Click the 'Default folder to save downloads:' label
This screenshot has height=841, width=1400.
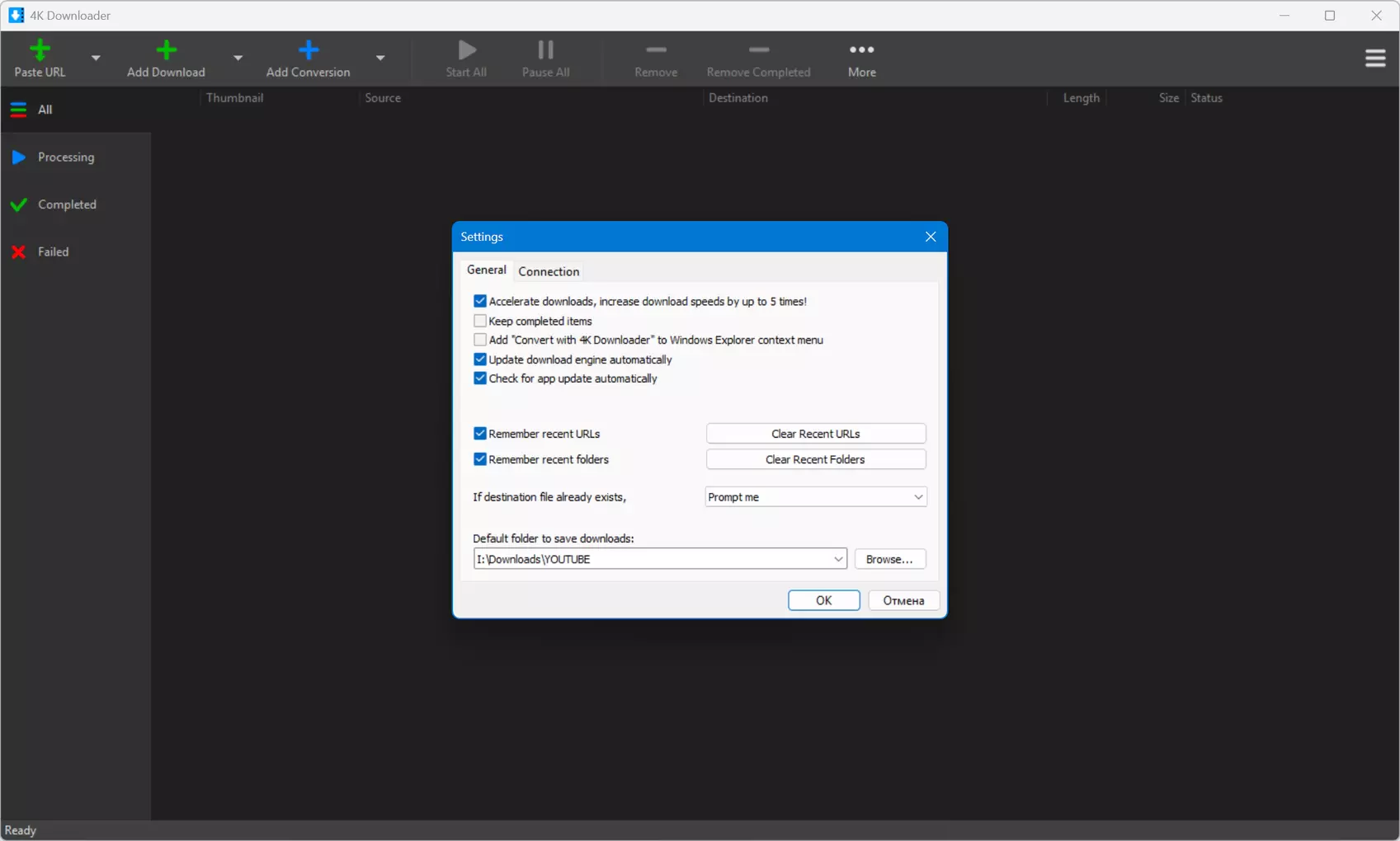click(554, 538)
